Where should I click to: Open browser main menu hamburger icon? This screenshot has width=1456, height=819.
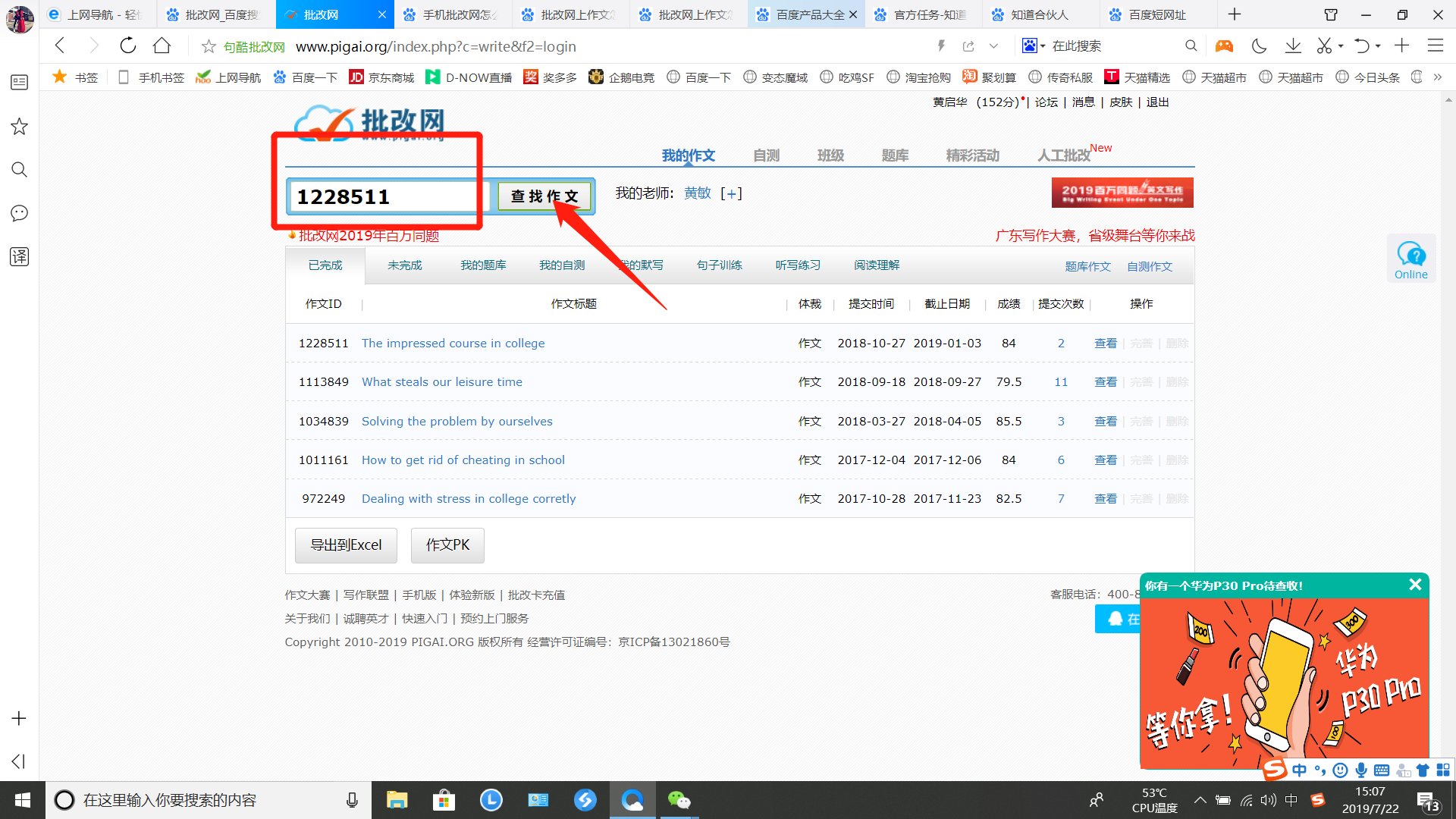[x=1435, y=46]
